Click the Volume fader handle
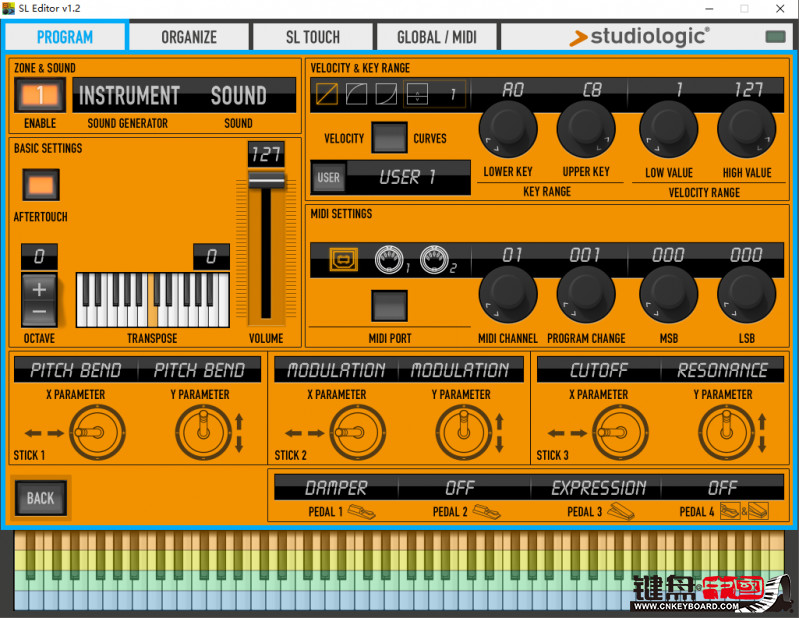This screenshot has height=618, width=799. (266, 180)
